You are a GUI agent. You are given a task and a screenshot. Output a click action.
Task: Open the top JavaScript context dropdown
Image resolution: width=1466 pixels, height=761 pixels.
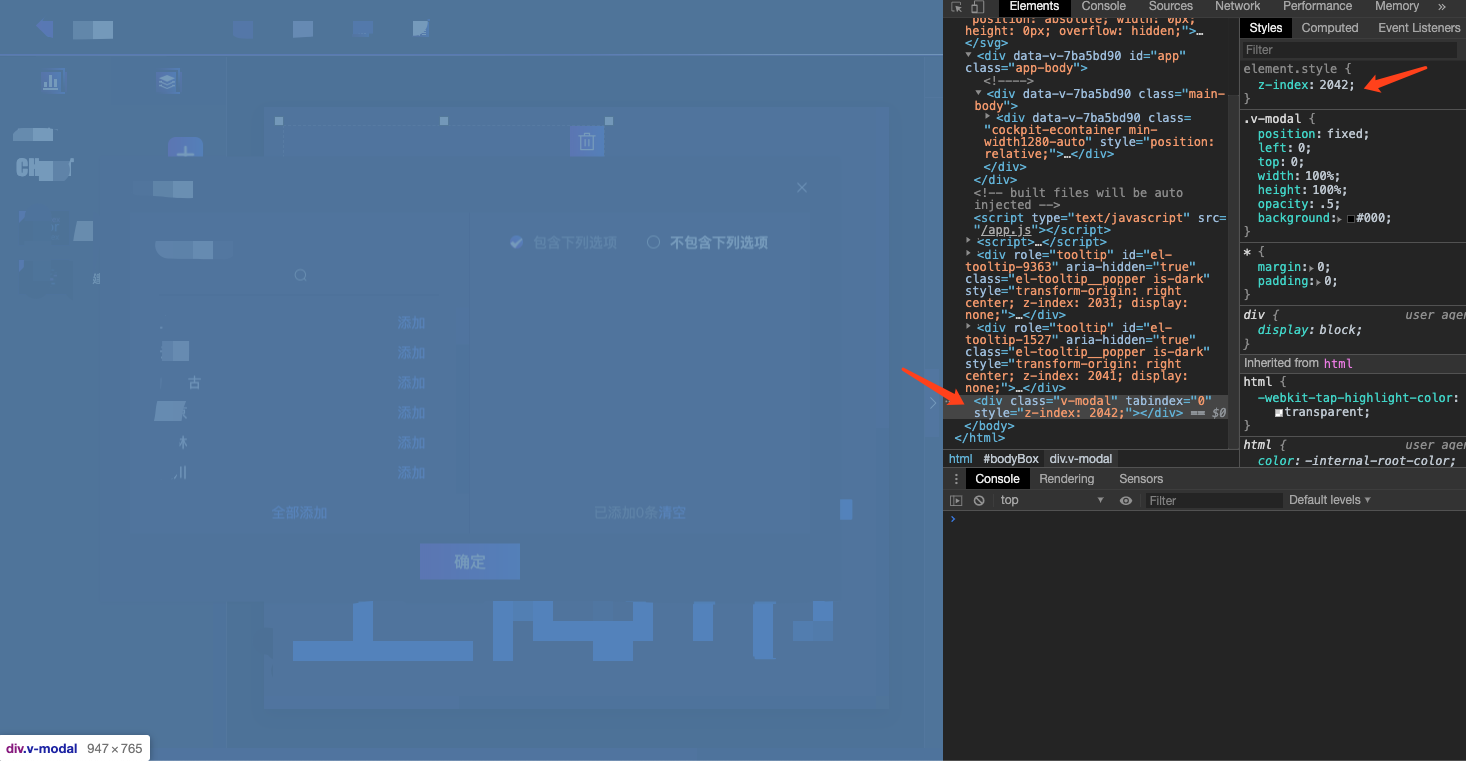click(1051, 500)
